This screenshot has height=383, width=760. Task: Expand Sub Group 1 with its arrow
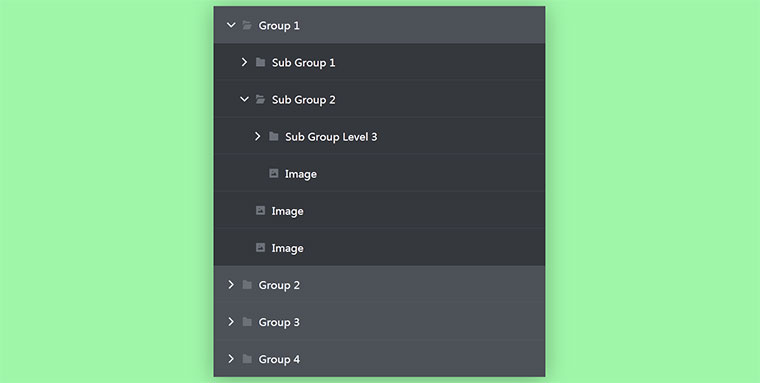click(x=244, y=62)
